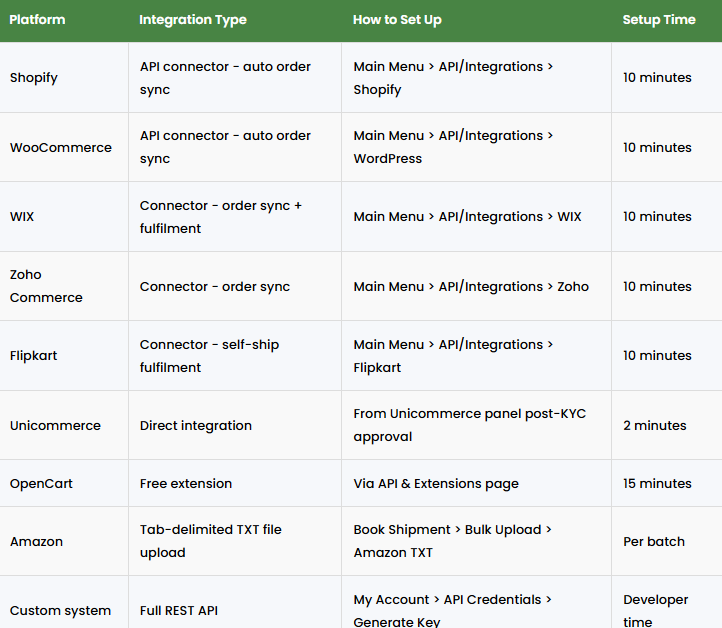Select the Unicommerce platform cell
722x628 pixels.
point(64,425)
